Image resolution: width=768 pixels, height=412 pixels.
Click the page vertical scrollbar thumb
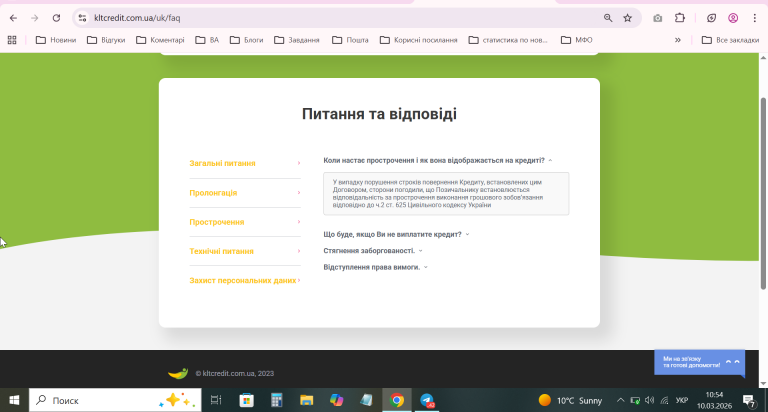(763, 194)
